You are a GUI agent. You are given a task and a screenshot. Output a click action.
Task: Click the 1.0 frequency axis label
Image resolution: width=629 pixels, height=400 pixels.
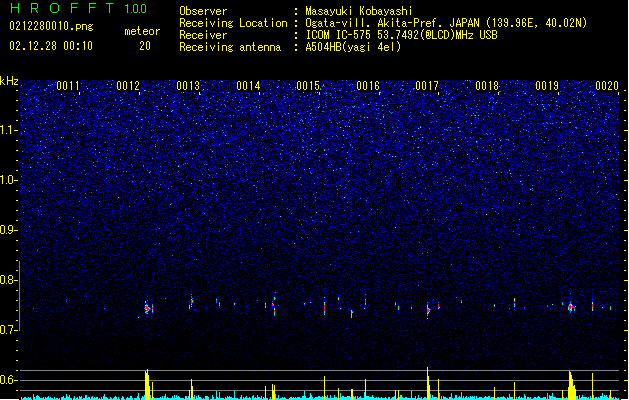8,180
